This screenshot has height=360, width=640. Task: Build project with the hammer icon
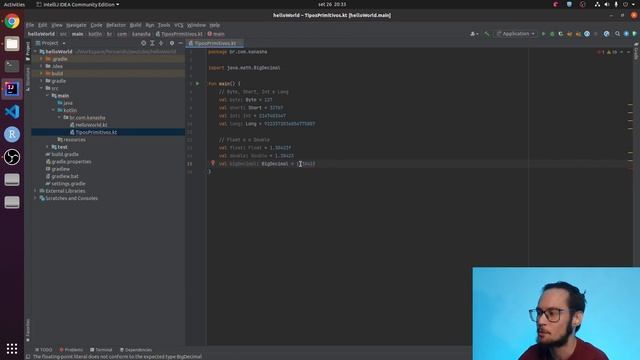click(x=487, y=34)
